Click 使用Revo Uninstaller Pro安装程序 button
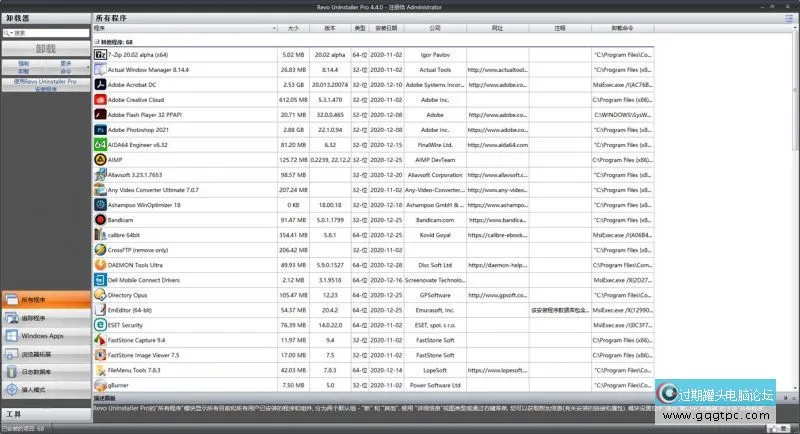Viewport: 800px width, 434px height. coord(43,83)
